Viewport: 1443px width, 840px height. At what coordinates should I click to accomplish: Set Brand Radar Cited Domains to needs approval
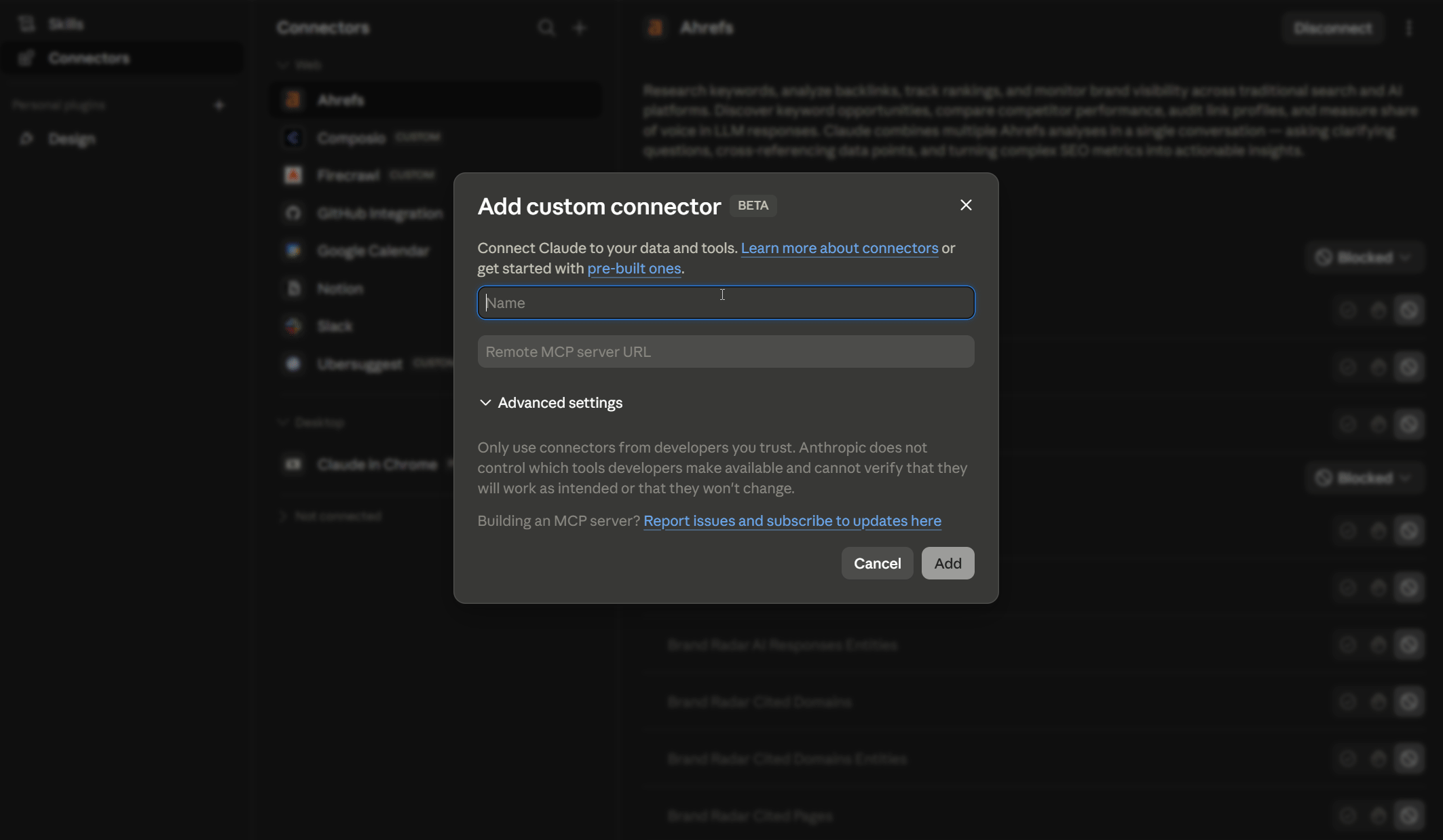click(1378, 702)
